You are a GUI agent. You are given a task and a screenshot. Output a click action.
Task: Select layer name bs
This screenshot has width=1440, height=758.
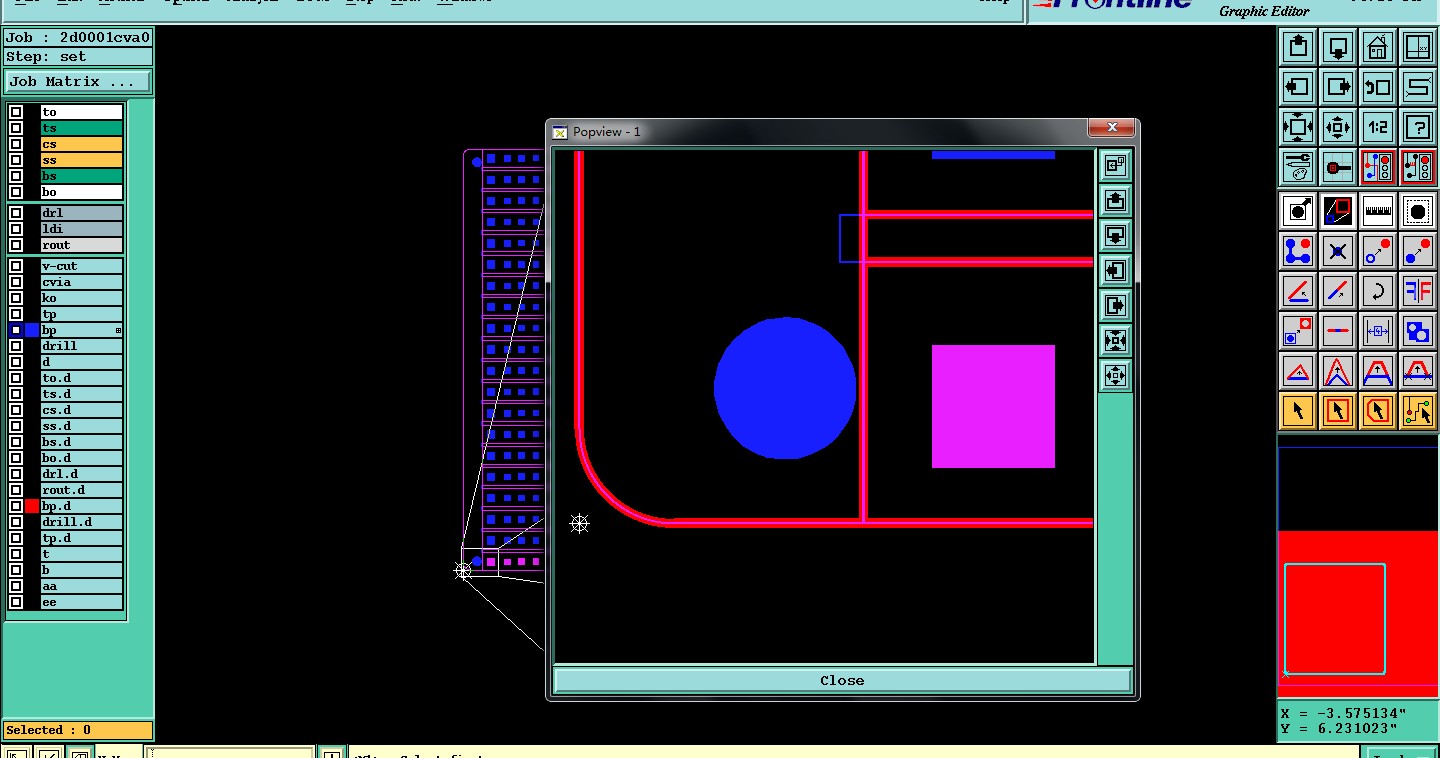tap(82, 176)
